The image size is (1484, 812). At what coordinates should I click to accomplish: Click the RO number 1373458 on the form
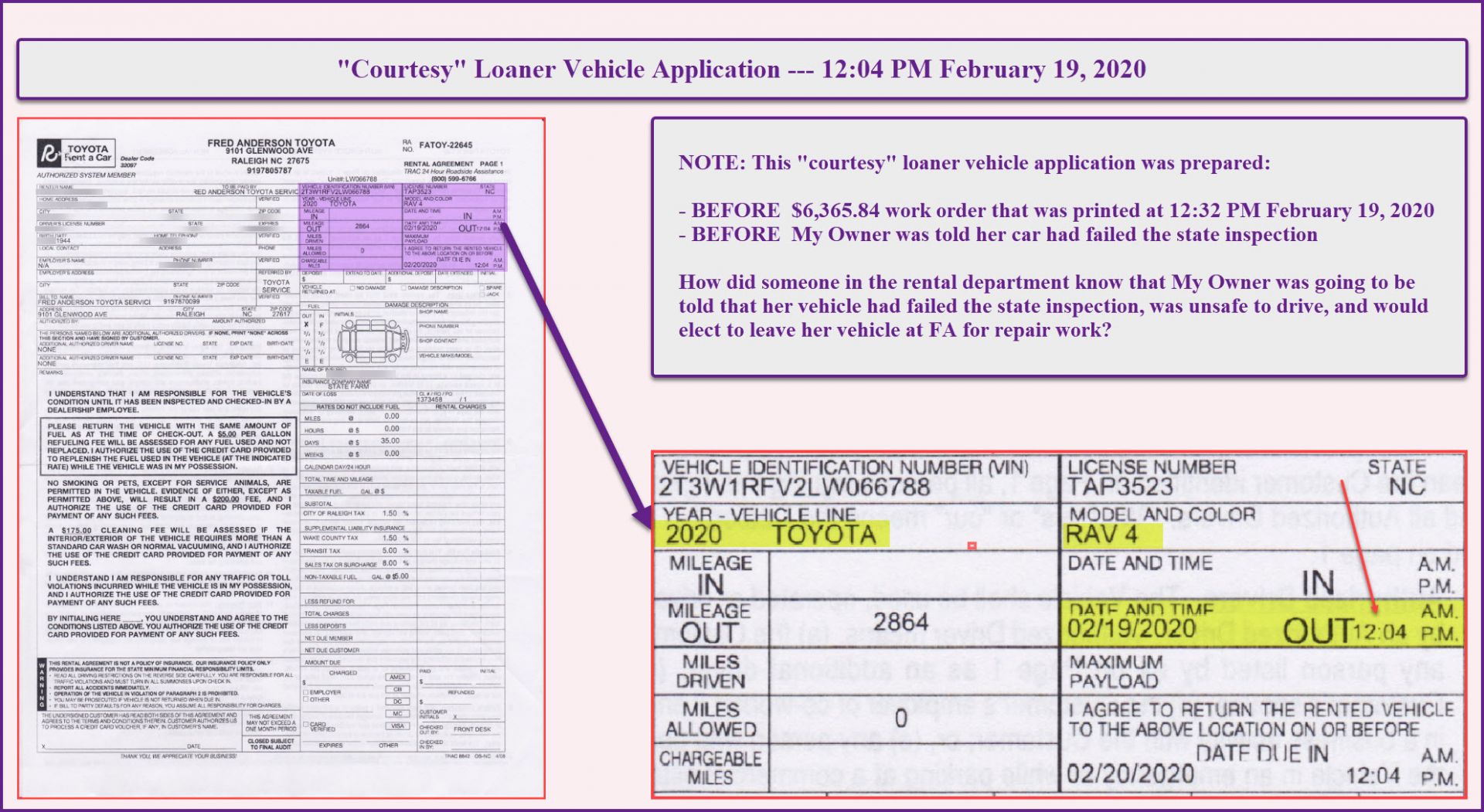429,399
